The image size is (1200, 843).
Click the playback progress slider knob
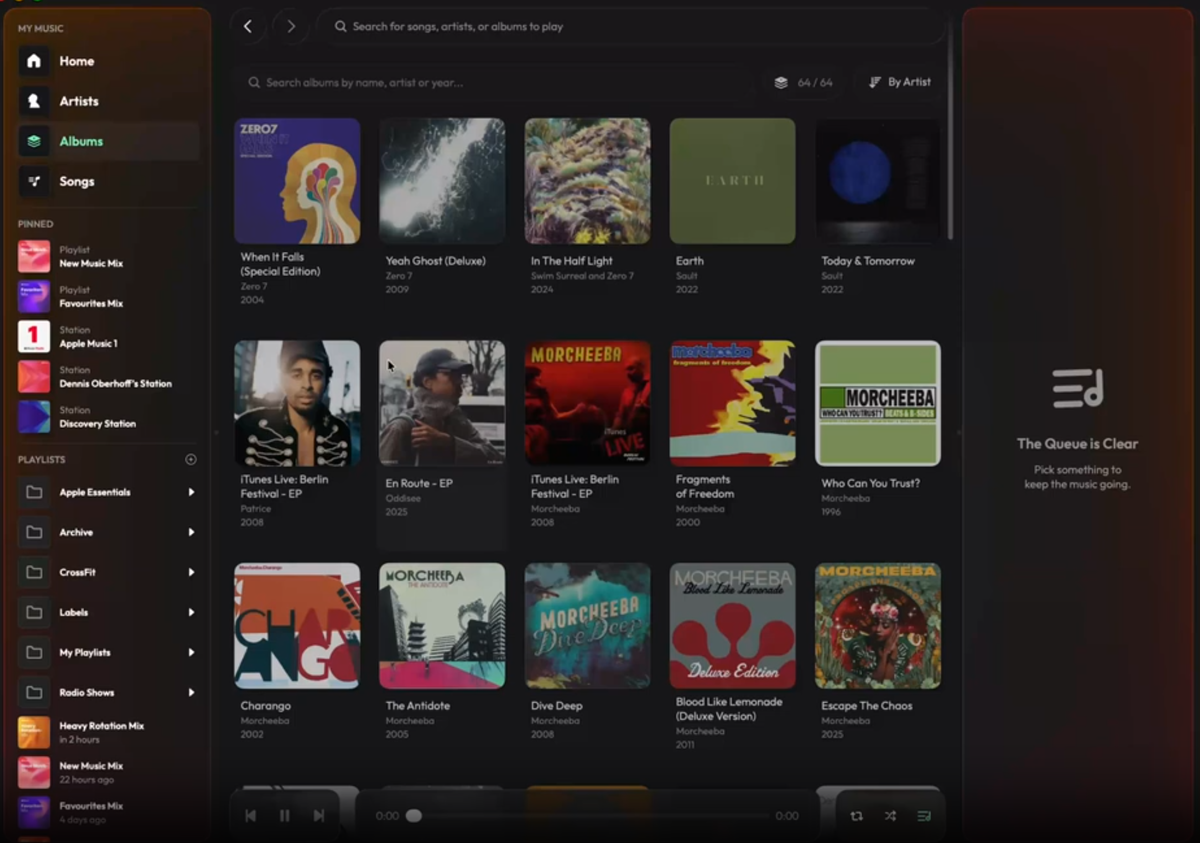414,816
